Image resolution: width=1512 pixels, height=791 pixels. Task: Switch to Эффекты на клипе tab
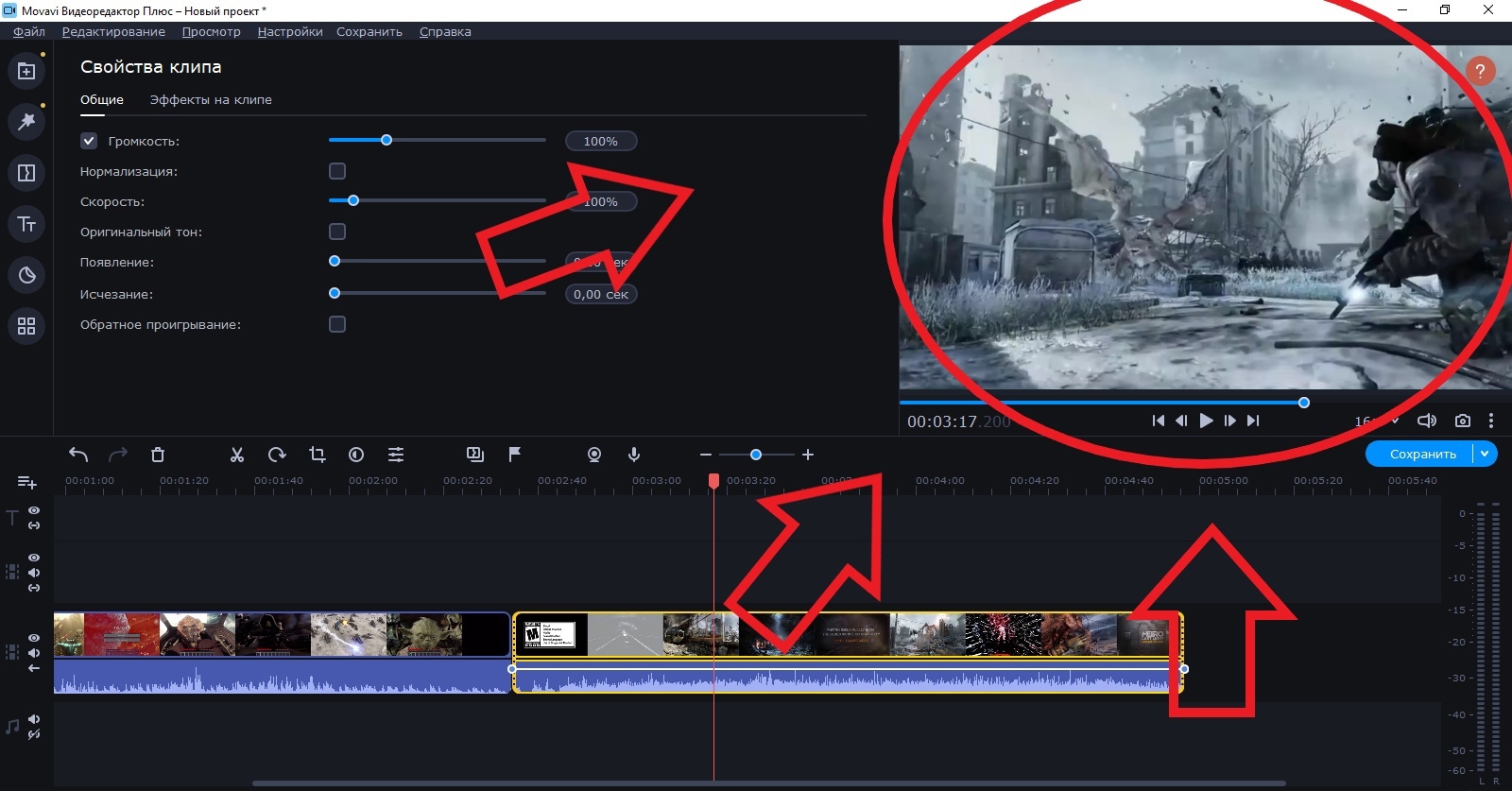pyautogui.click(x=211, y=99)
